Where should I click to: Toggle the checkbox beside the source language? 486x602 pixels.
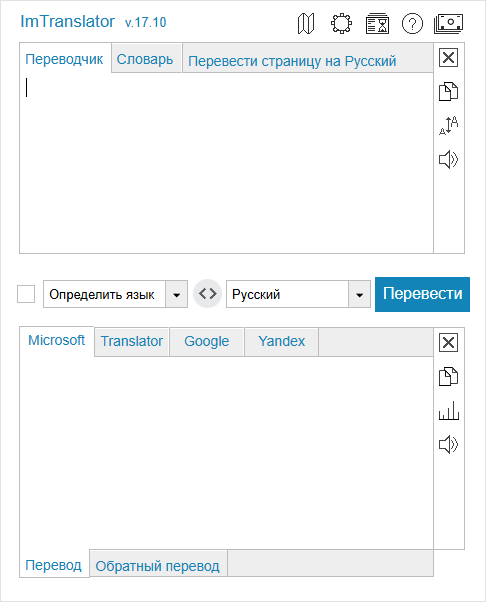(x=26, y=294)
